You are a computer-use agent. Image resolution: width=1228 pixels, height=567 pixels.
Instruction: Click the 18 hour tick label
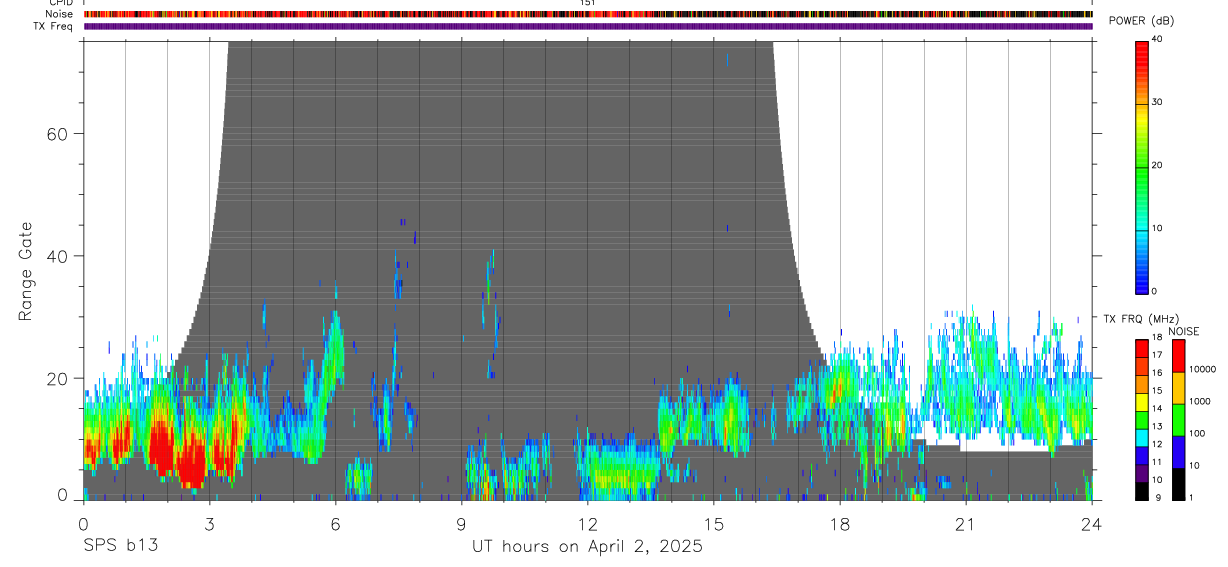click(x=839, y=524)
